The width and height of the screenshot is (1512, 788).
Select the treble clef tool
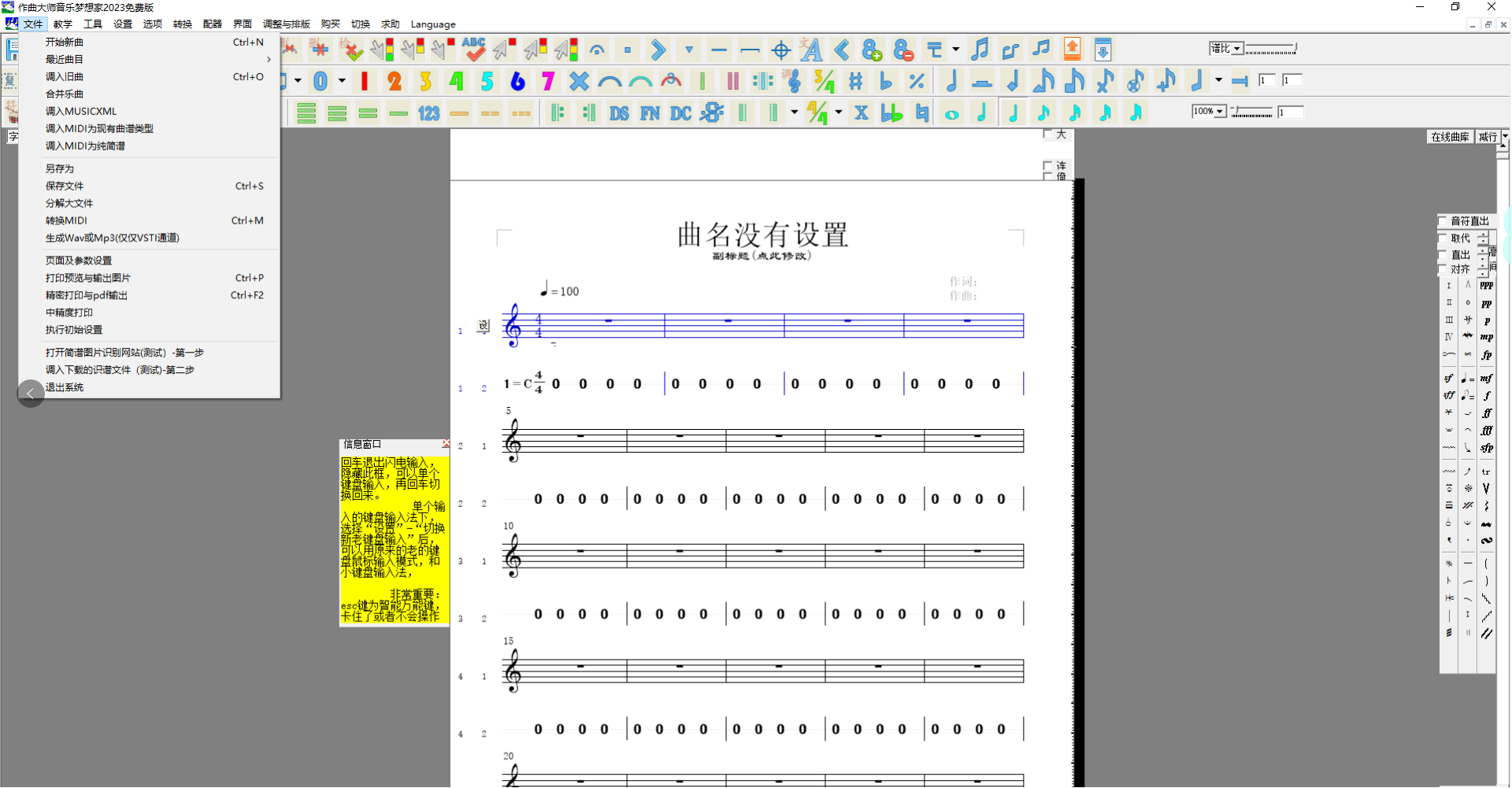tap(794, 80)
